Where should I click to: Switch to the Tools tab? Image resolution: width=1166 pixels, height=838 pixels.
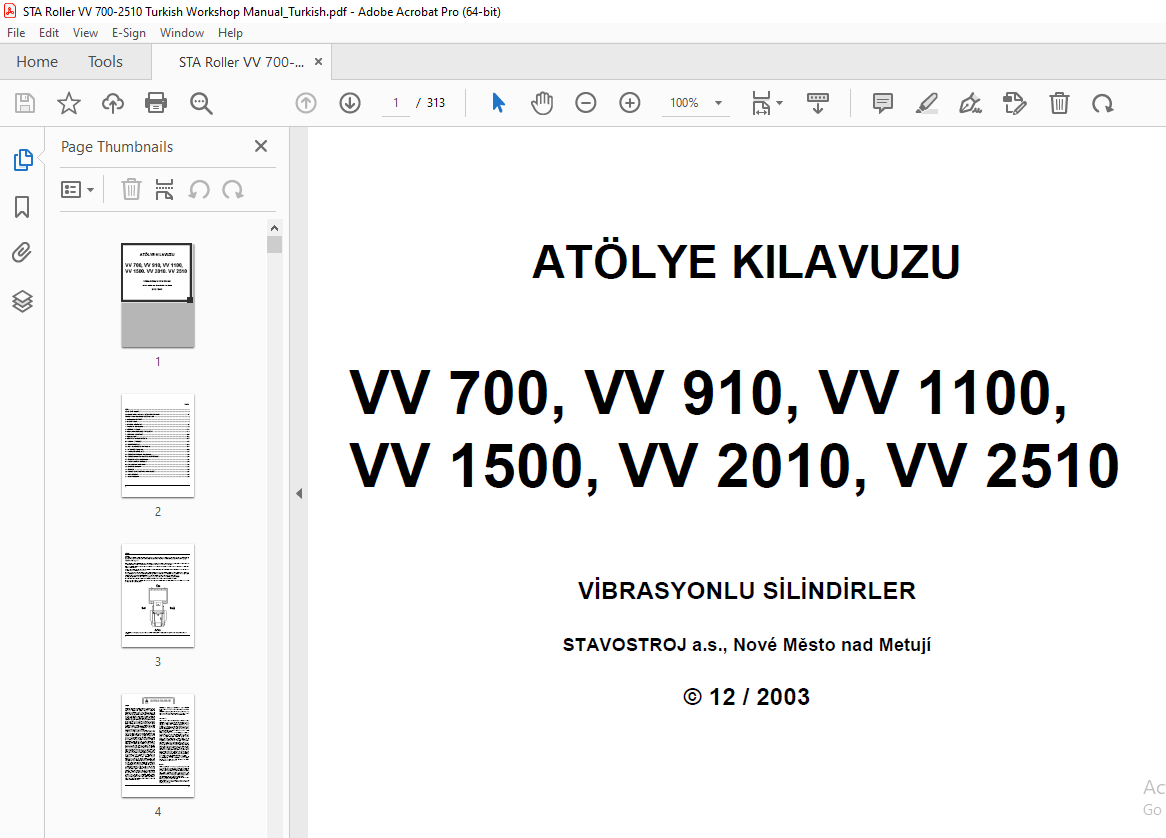click(105, 62)
